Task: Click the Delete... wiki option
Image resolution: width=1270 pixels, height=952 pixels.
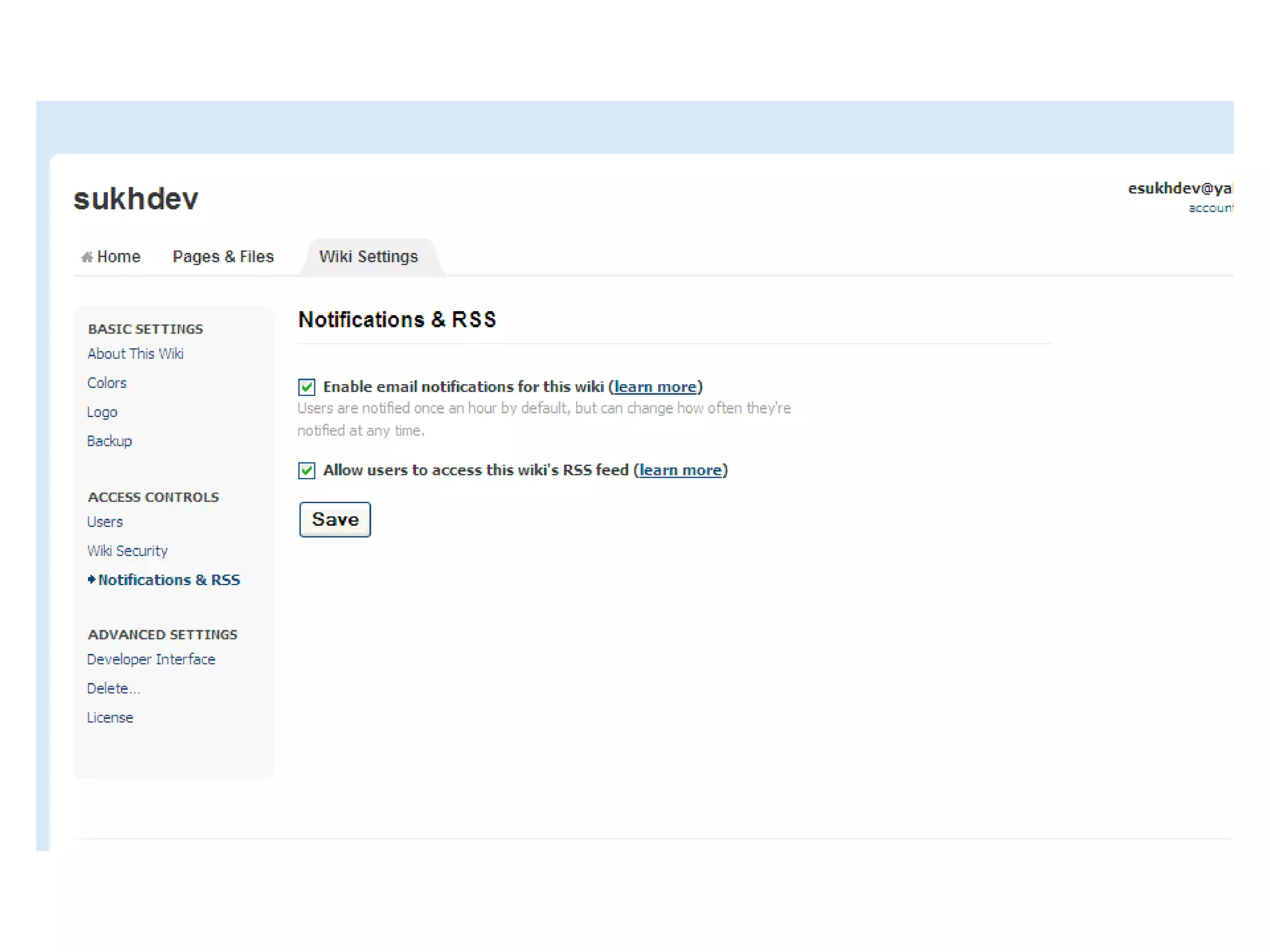Action: (113, 689)
